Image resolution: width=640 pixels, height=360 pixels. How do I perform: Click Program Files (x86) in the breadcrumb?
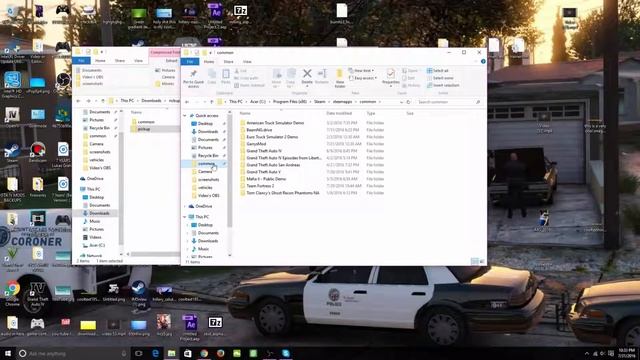pos(290,102)
